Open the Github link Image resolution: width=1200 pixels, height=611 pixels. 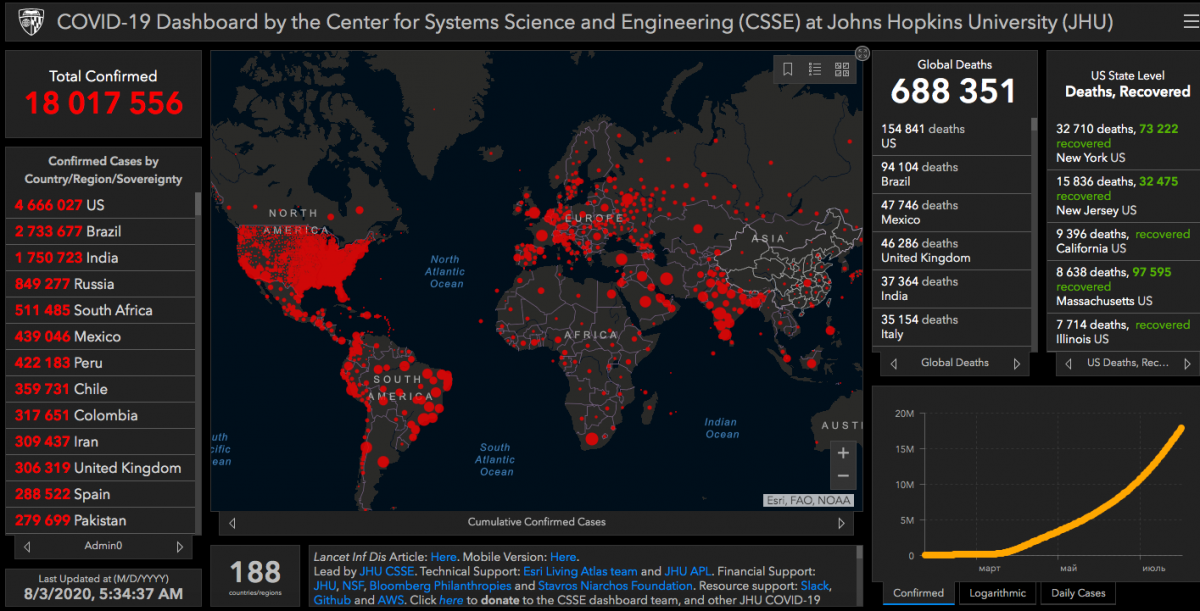click(332, 600)
